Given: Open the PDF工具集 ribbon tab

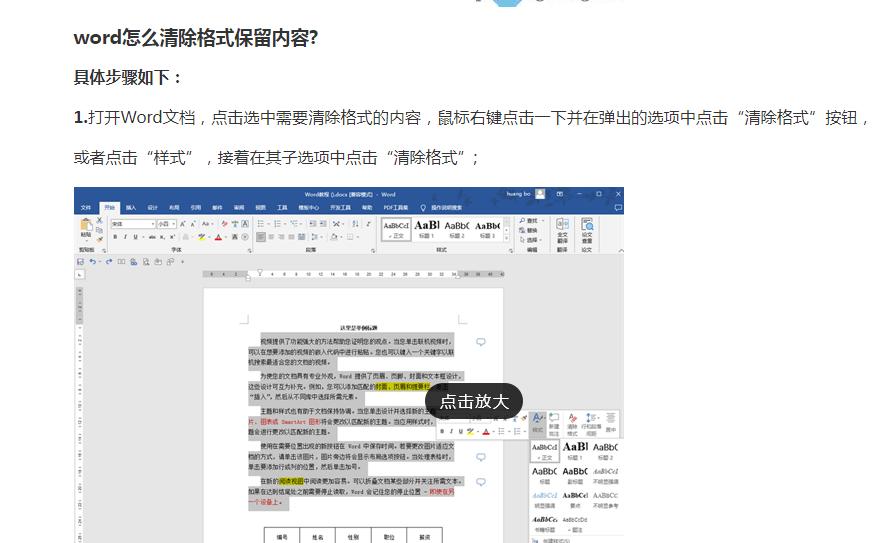Looking at the screenshot, I should pos(395,208).
